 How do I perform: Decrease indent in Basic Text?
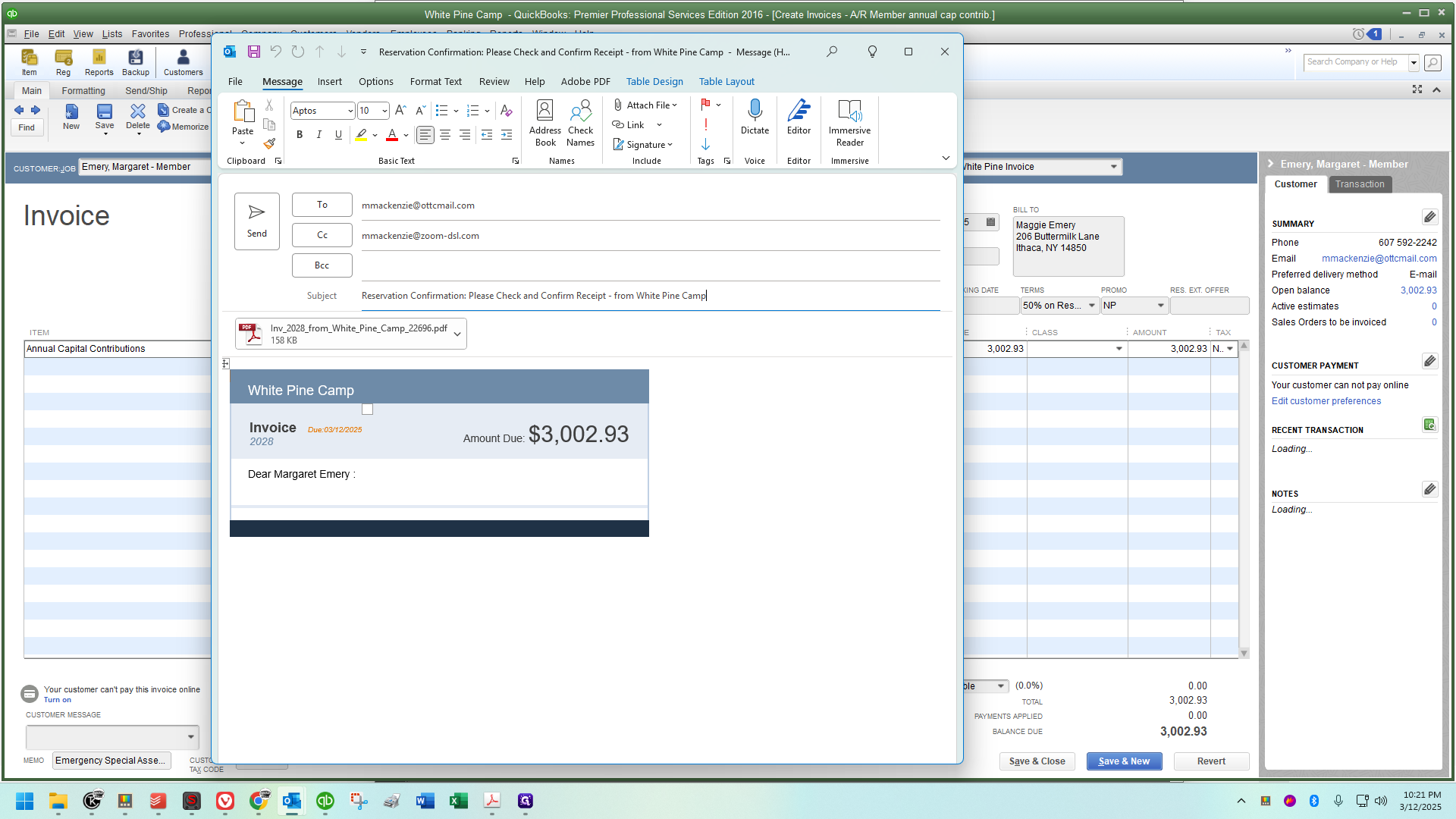487,135
